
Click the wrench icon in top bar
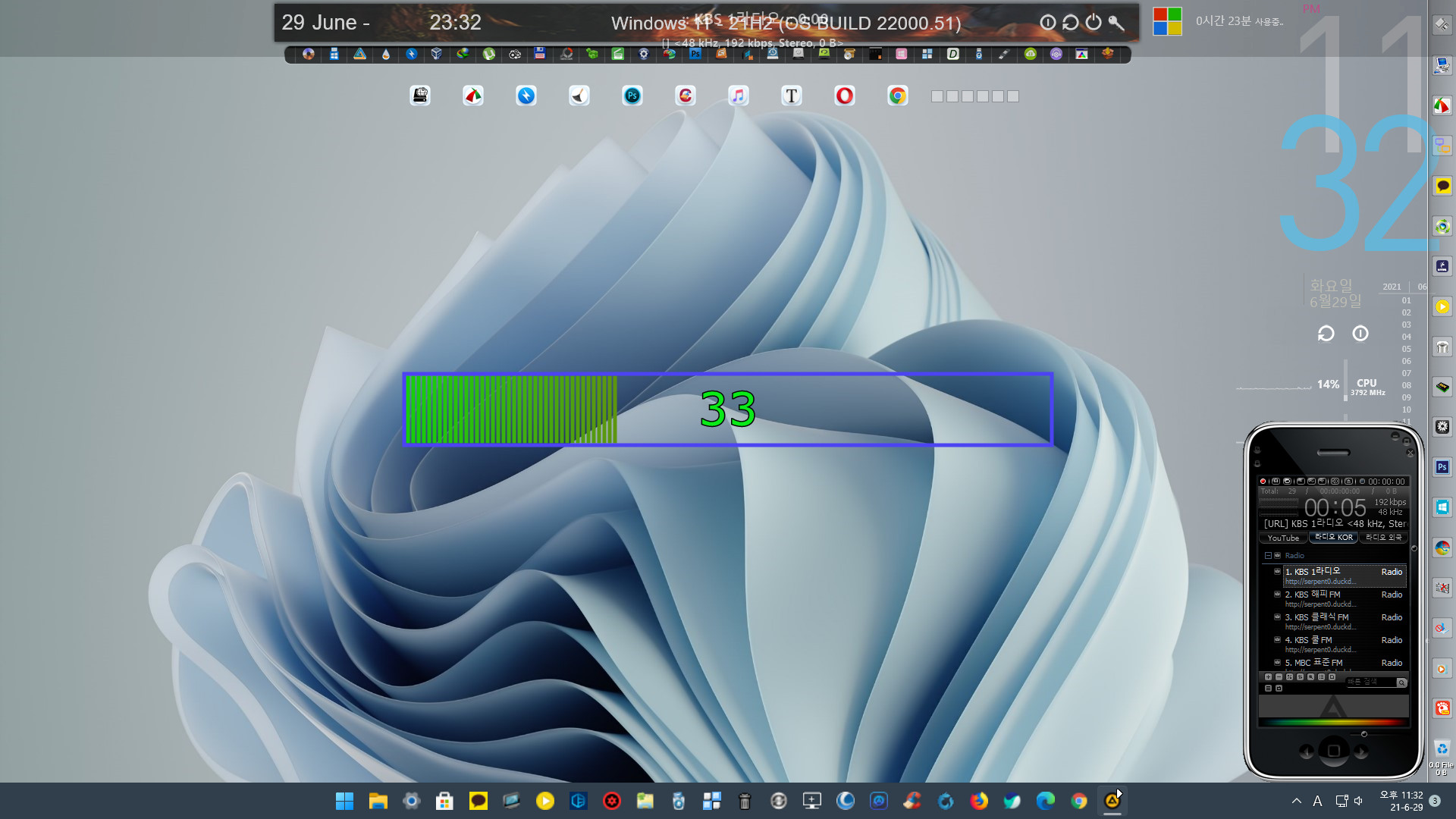pos(1116,23)
